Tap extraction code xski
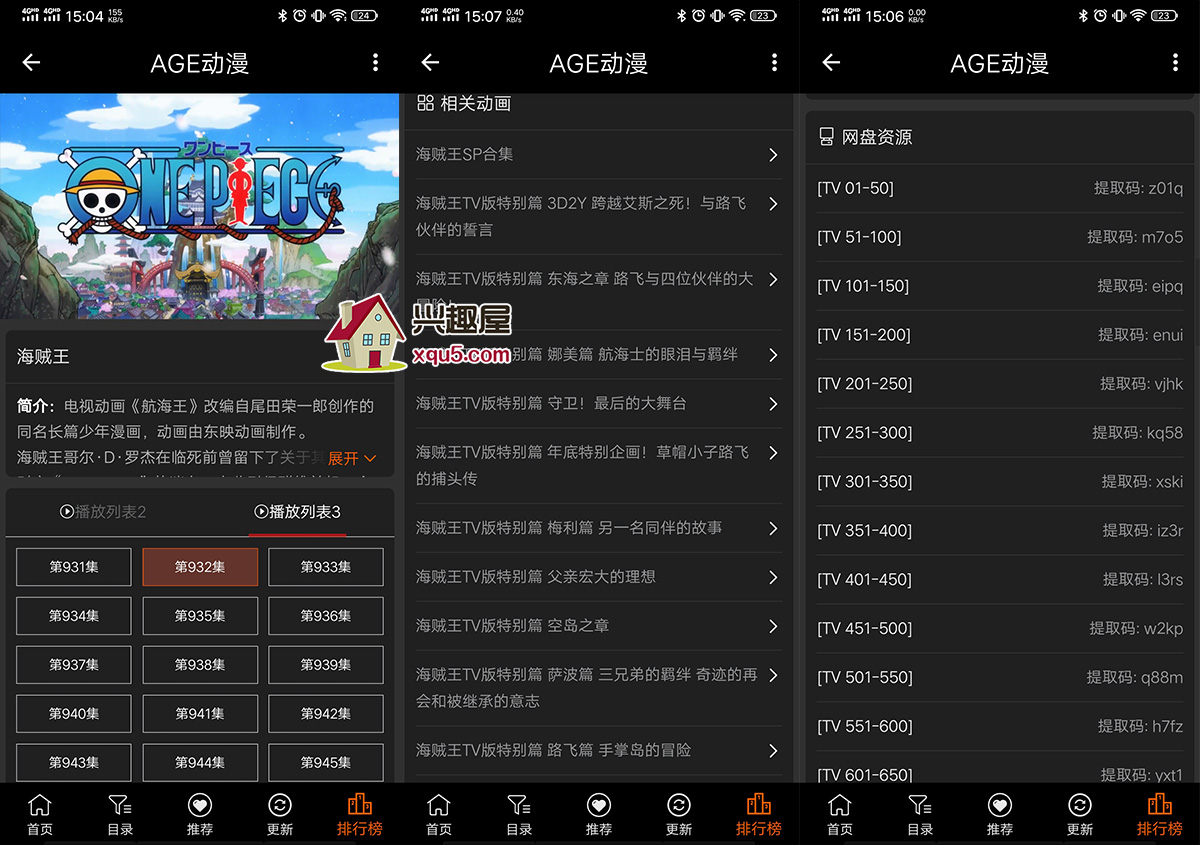Screen dimensions: 1200x845 tap(1142, 482)
